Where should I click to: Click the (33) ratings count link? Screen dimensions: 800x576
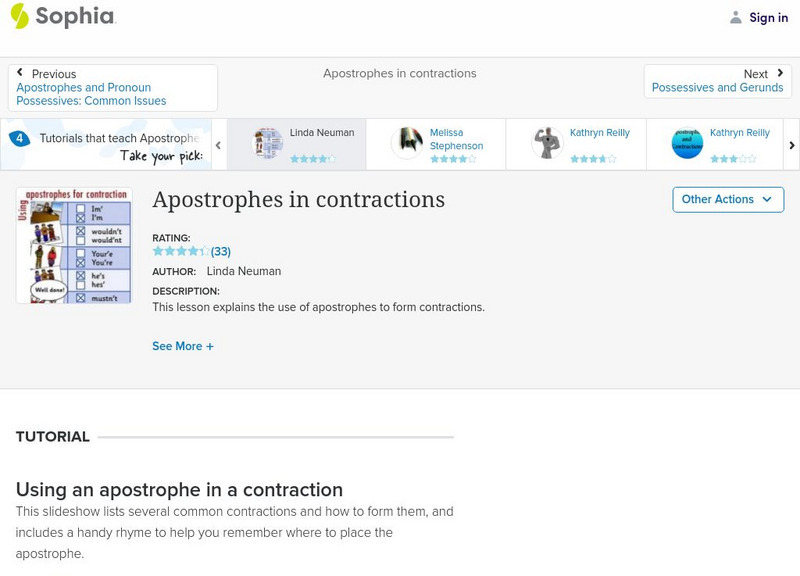(x=221, y=251)
